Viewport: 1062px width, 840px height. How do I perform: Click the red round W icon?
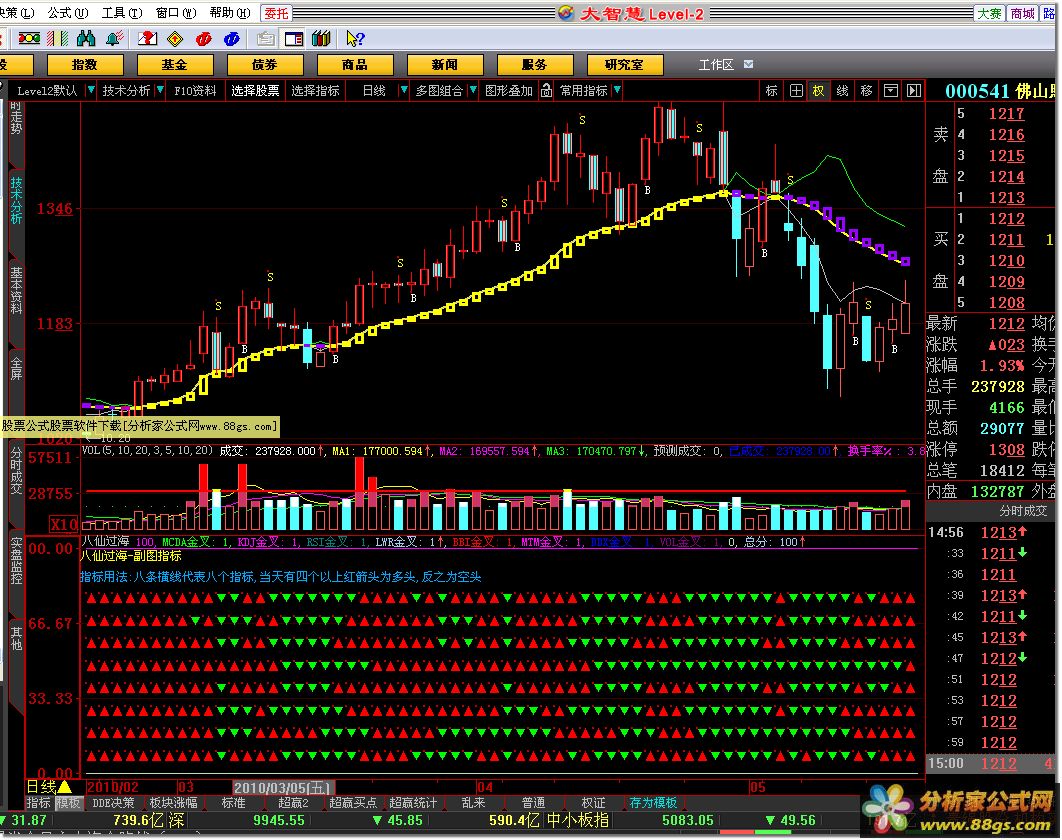click(x=203, y=39)
